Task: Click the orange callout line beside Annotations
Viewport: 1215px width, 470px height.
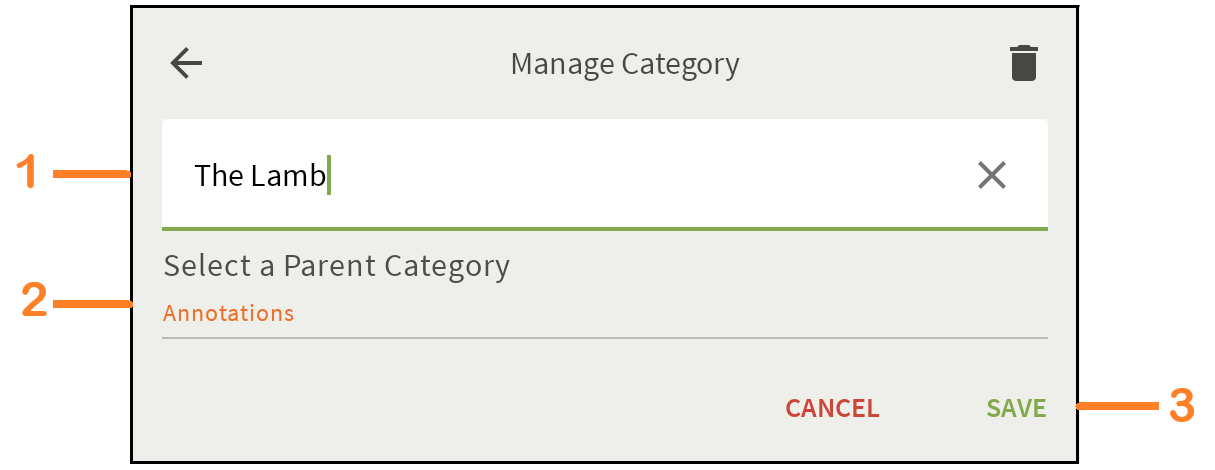Action: [92, 302]
